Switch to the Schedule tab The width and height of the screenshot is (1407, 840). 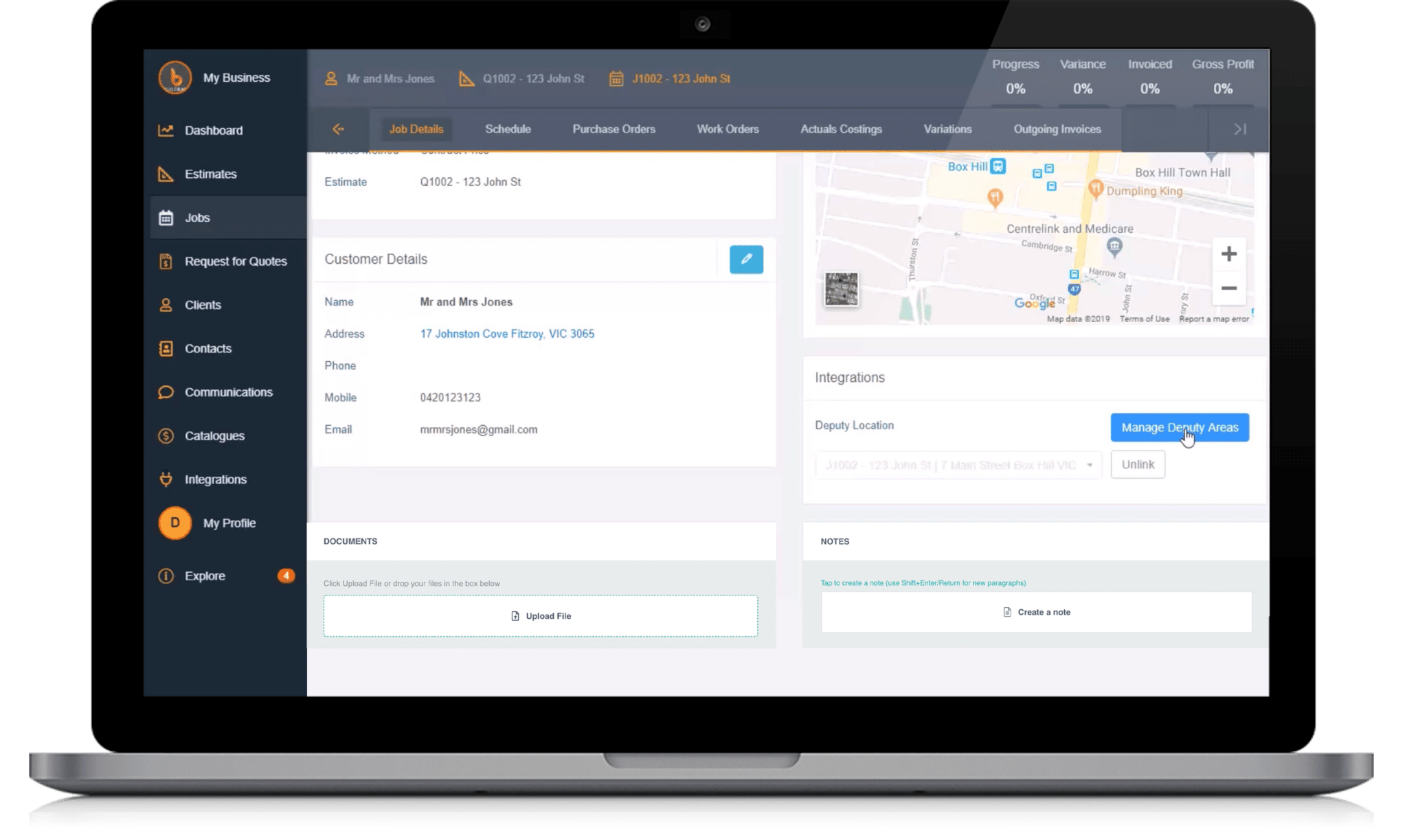click(x=508, y=128)
